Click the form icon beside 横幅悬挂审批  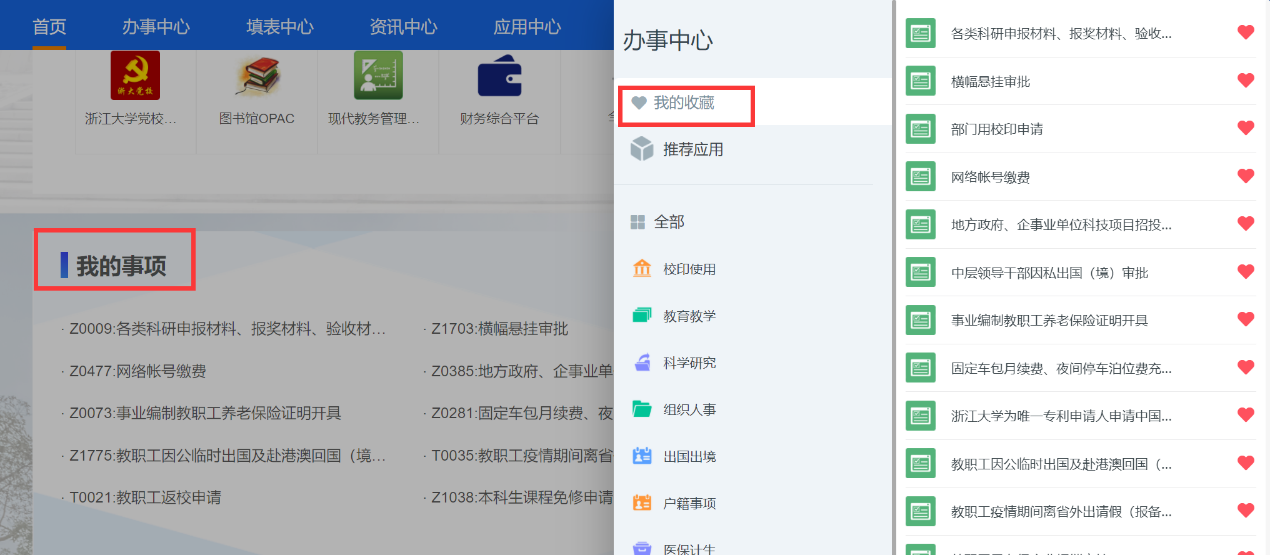point(920,81)
